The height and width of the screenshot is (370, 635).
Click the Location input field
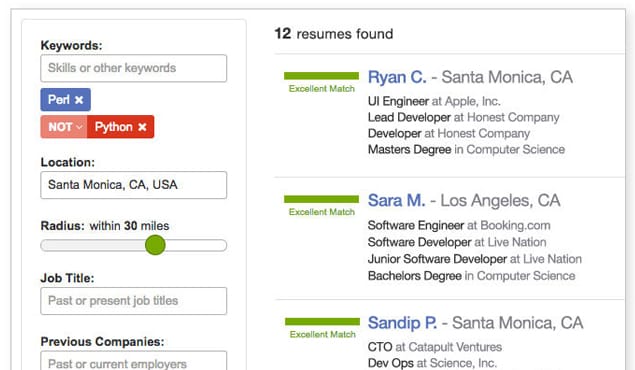tap(134, 185)
